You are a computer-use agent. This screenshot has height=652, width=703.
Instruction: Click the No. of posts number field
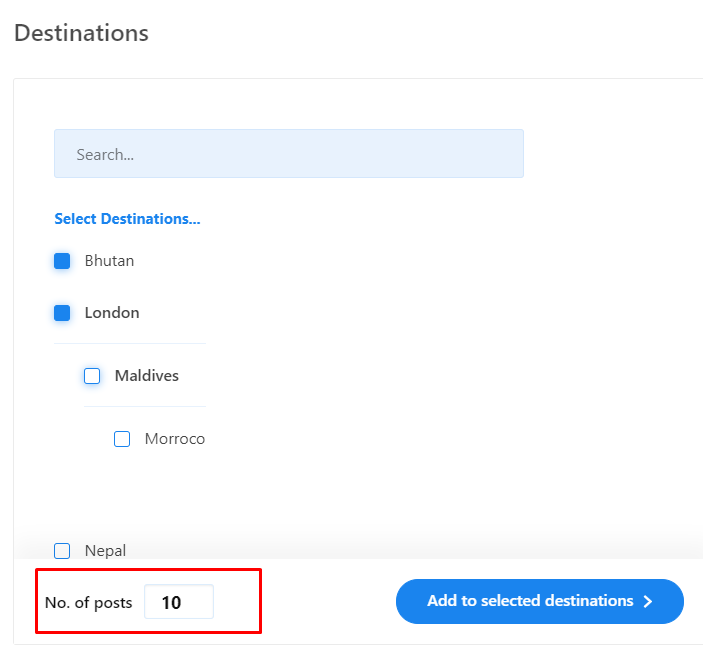coord(179,602)
